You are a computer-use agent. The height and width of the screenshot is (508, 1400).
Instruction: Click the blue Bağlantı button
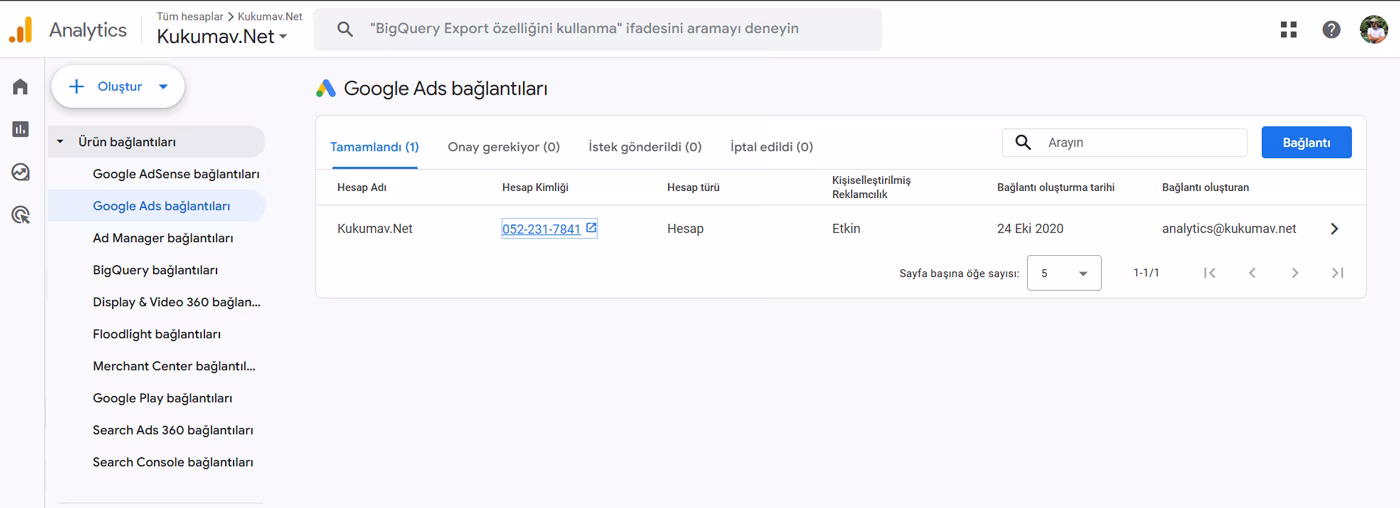click(1306, 142)
